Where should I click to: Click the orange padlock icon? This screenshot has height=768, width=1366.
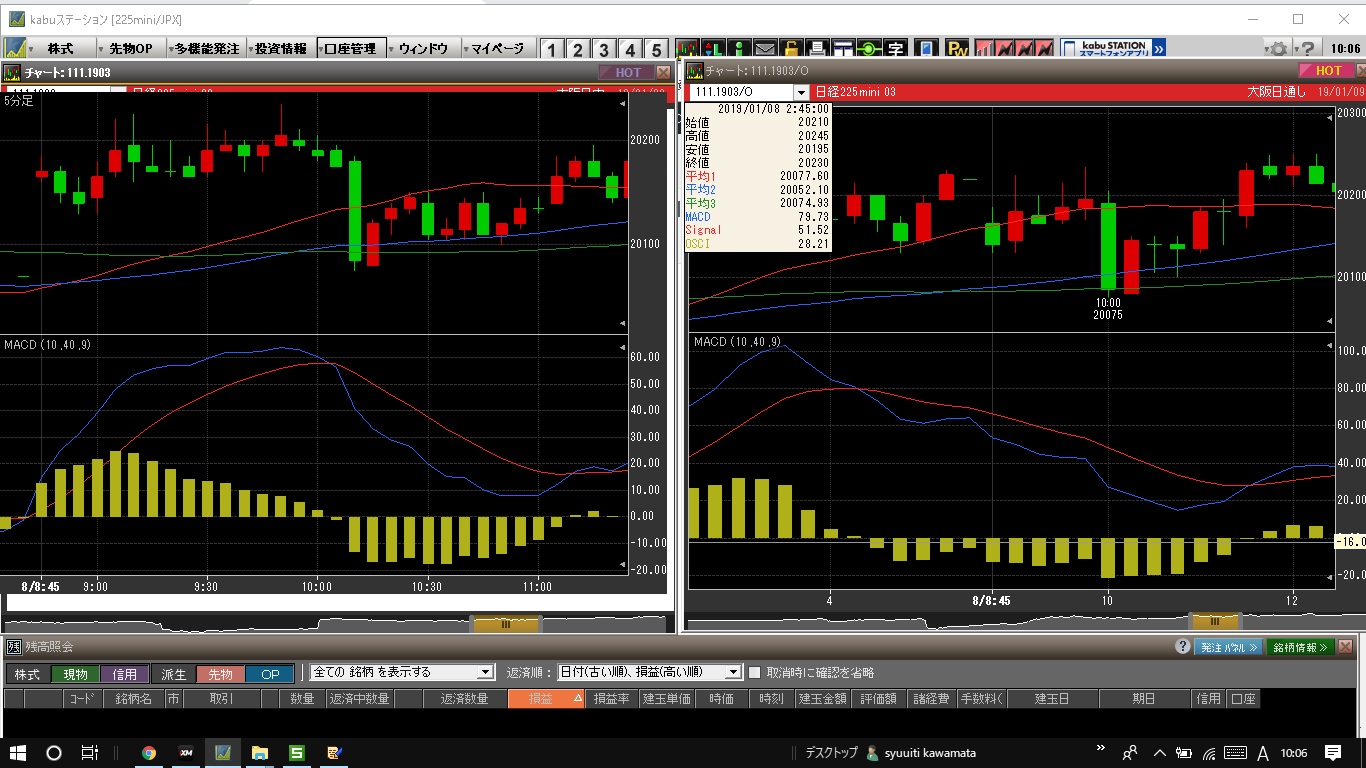pyautogui.click(x=791, y=48)
